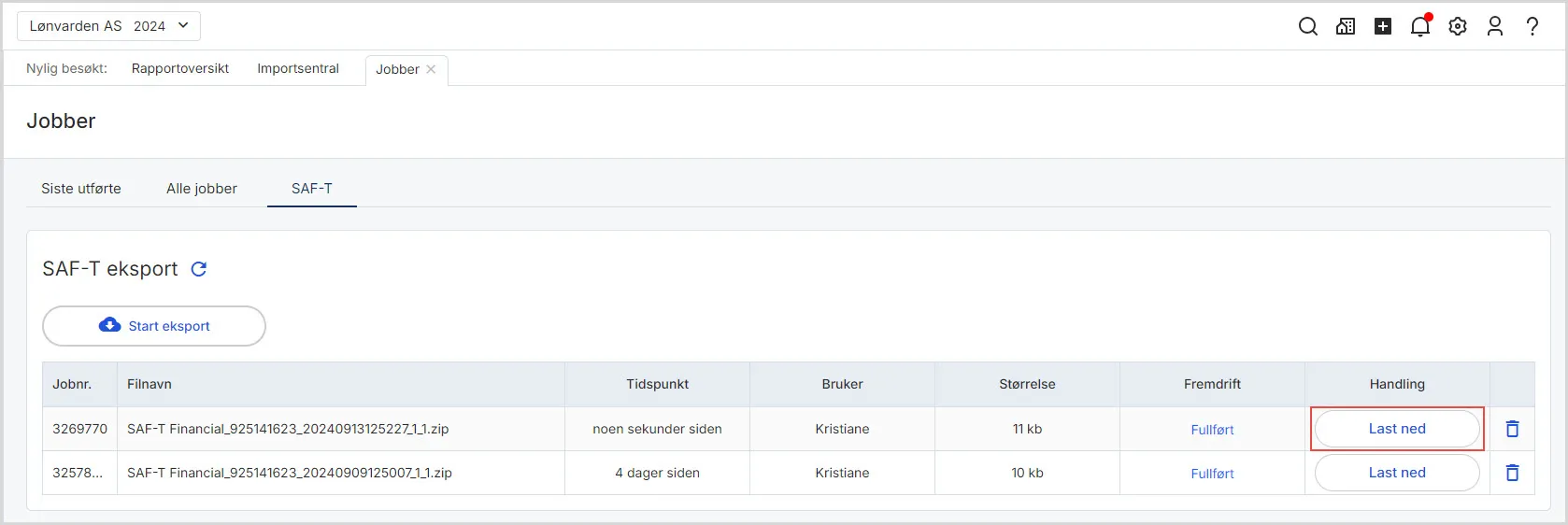
Task: Switch to Siste utførte tab
Action: tap(81, 189)
